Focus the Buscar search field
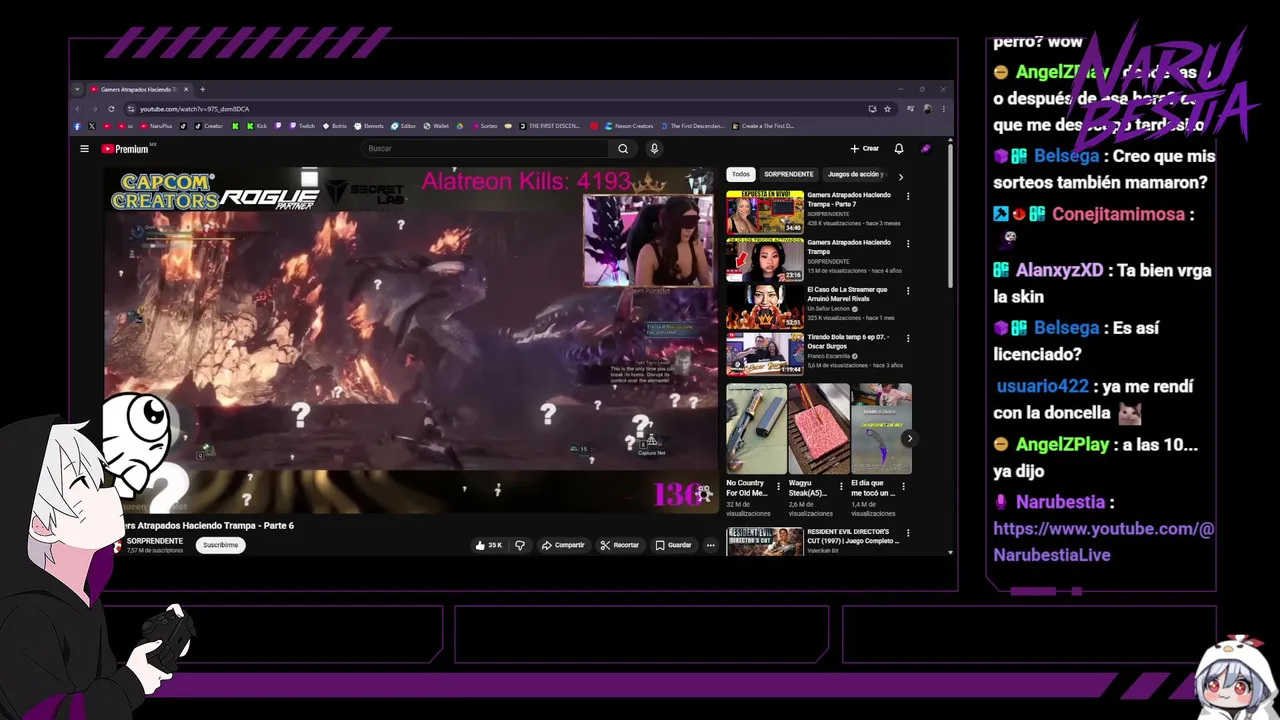This screenshot has height=720, width=1280. [x=486, y=149]
